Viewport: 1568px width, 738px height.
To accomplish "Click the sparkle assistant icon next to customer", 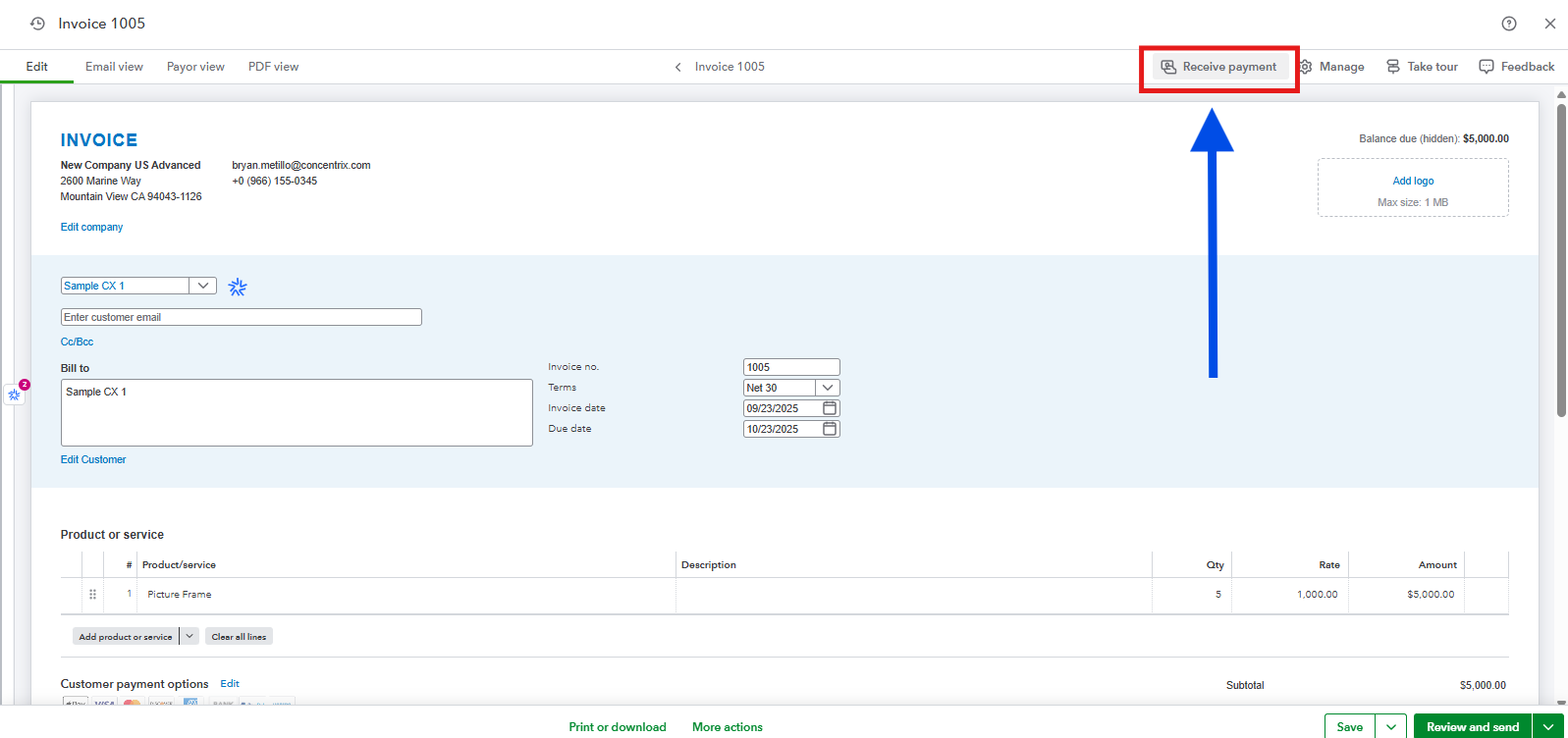I will coord(238,287).
